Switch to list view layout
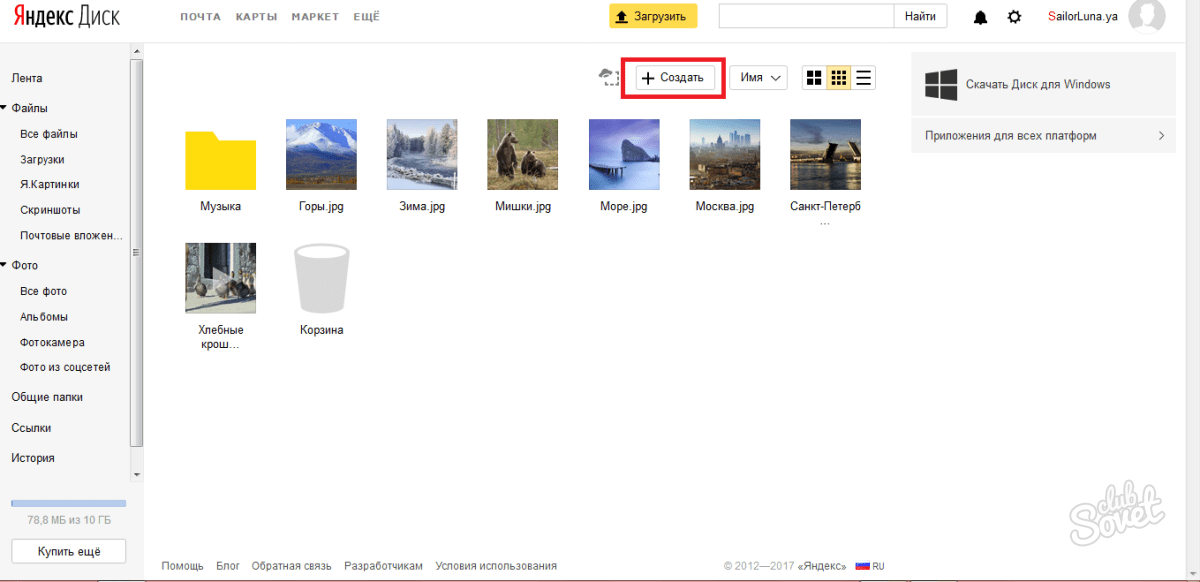The image size is (1200, 582). click(x=864, y=78)
